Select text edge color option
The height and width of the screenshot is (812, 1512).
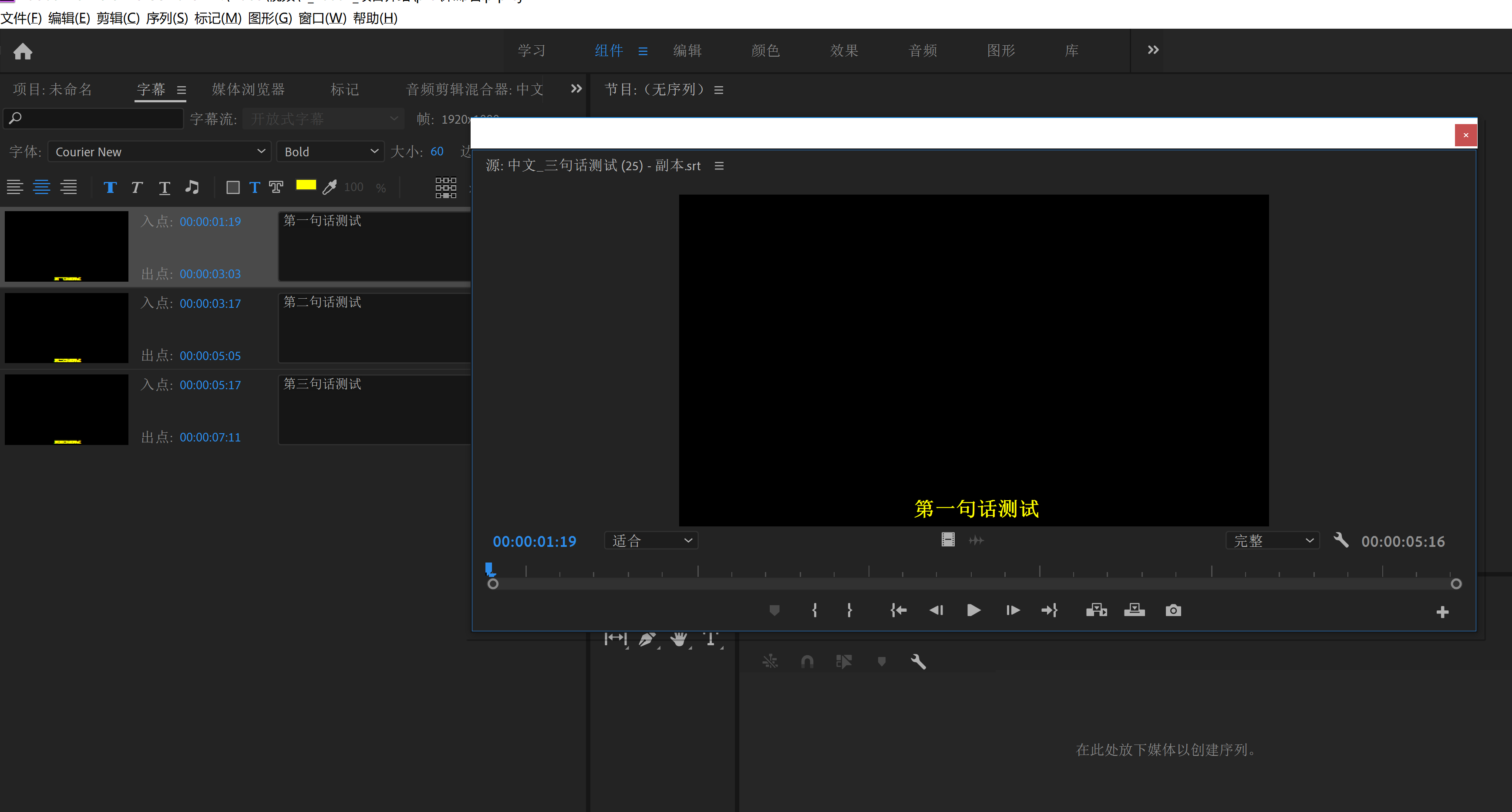click(276, 188)
